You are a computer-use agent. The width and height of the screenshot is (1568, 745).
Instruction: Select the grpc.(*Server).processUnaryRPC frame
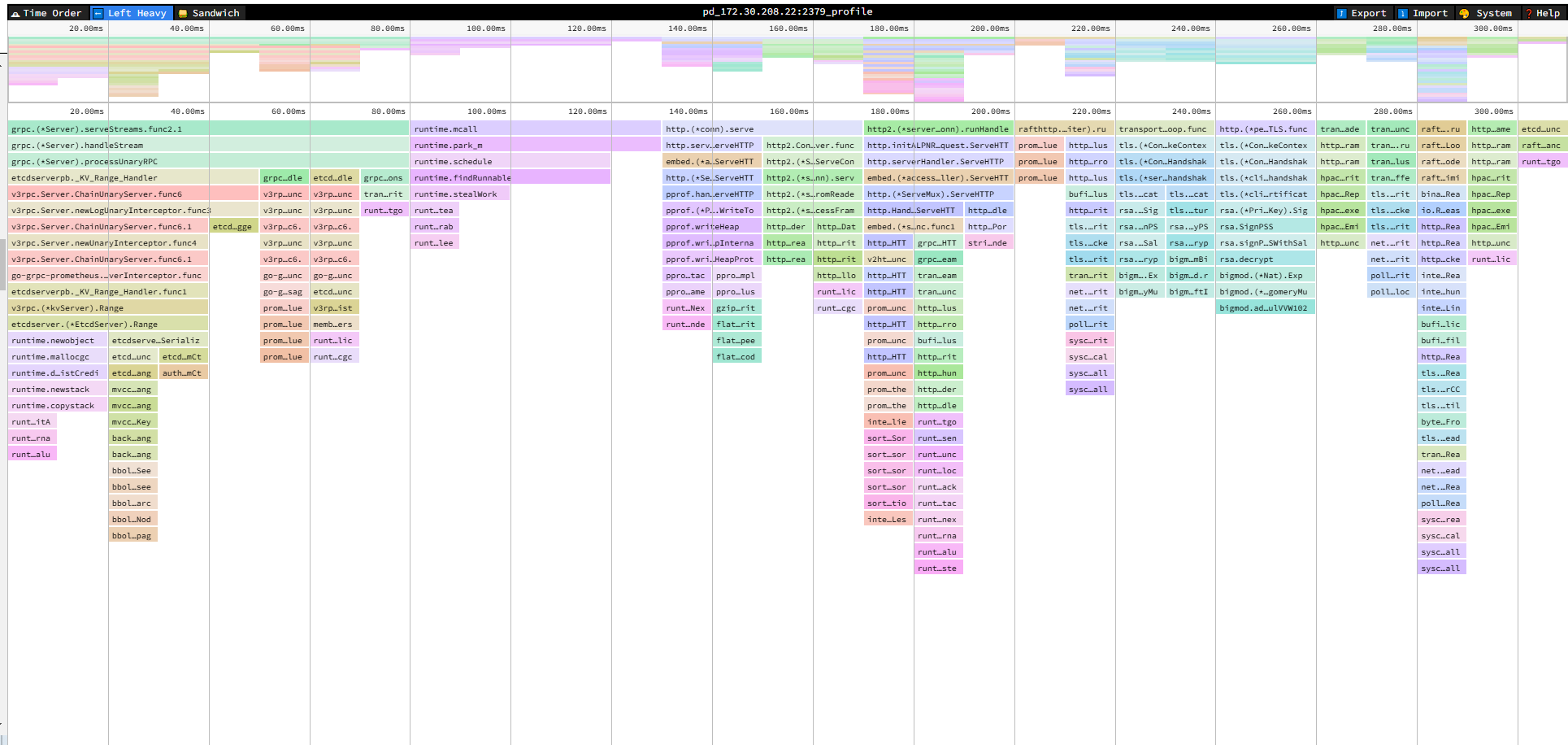point(209,161)
